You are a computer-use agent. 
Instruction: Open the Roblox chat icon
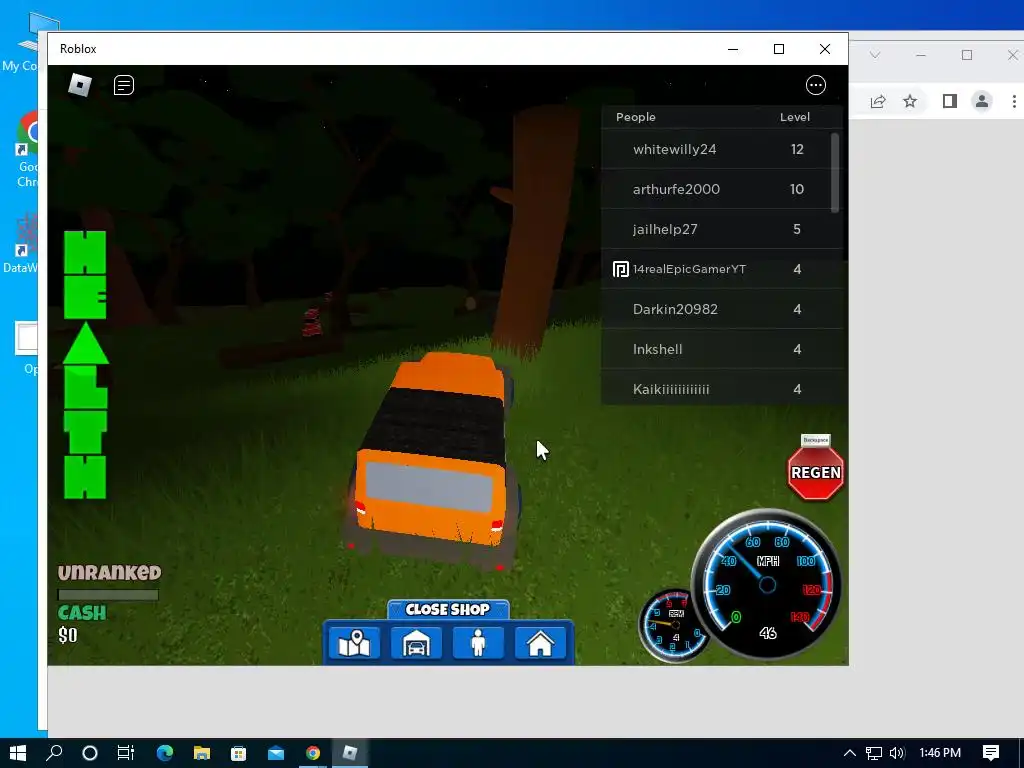pyautogui.click(x=123, y=85)
